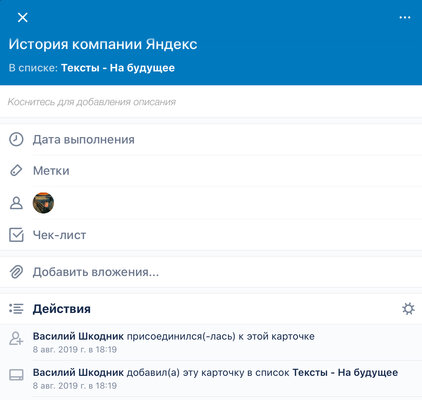Click the checklist checkbox icon
Viewport: 422px width, 400px height.
(16, 235)
